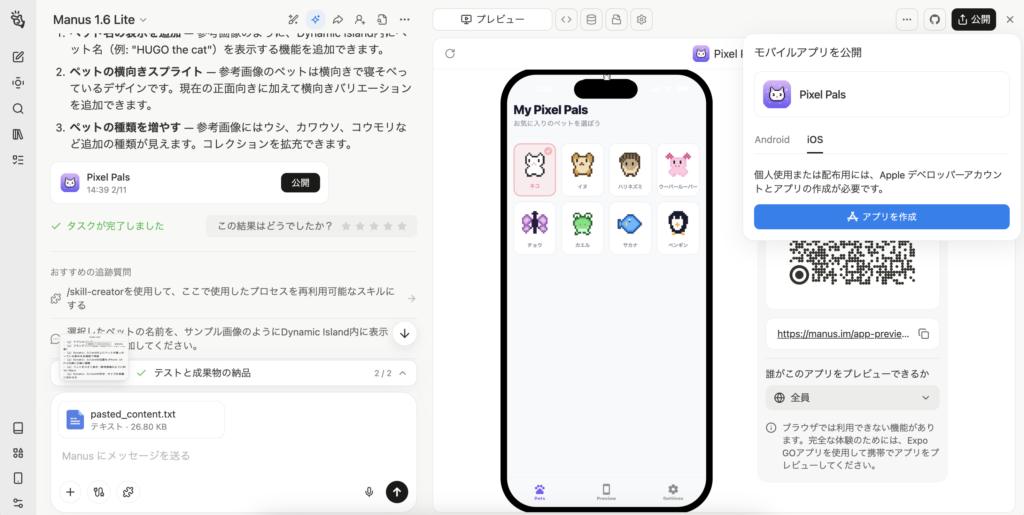1024x515 pixels.
Task: Click the GitHub icon in top toolbar
Action: [935, 19]
